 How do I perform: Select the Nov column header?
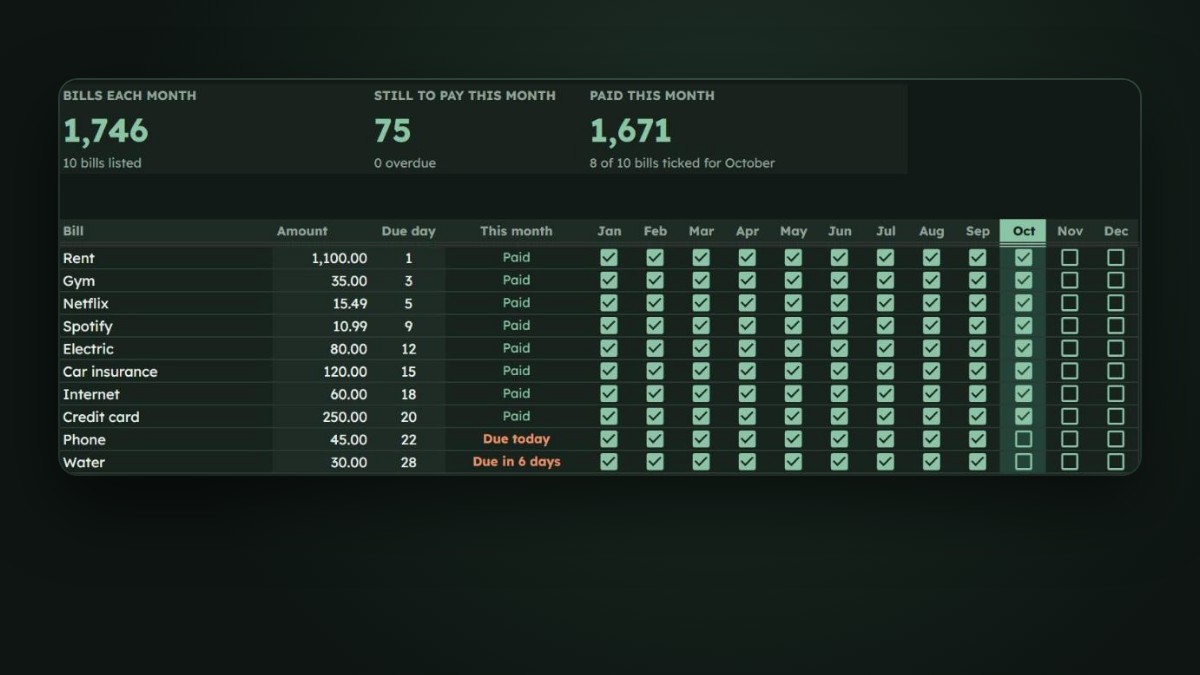point(1069,231)
